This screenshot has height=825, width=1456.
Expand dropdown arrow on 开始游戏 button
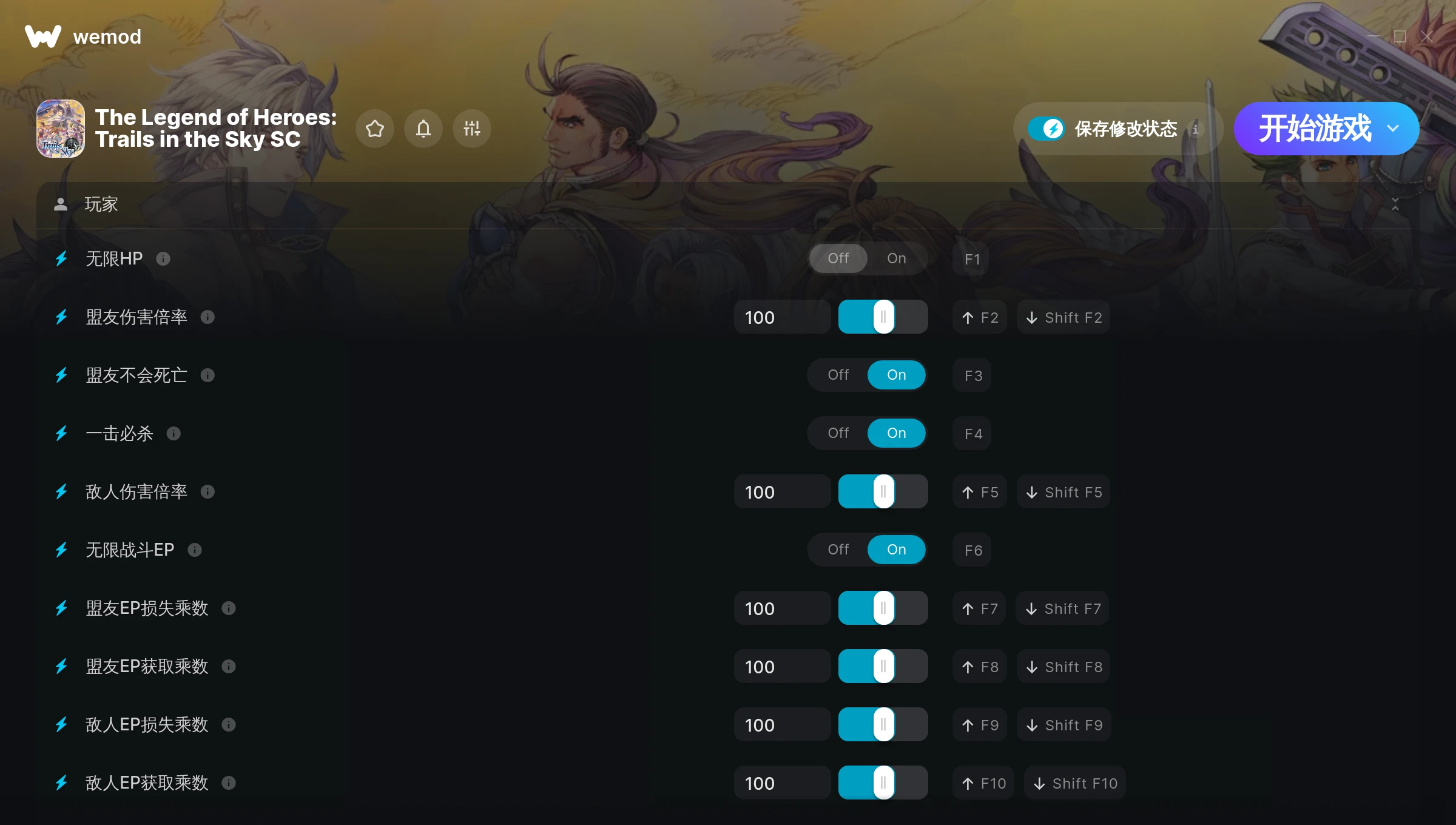[x=1393, y=129]
